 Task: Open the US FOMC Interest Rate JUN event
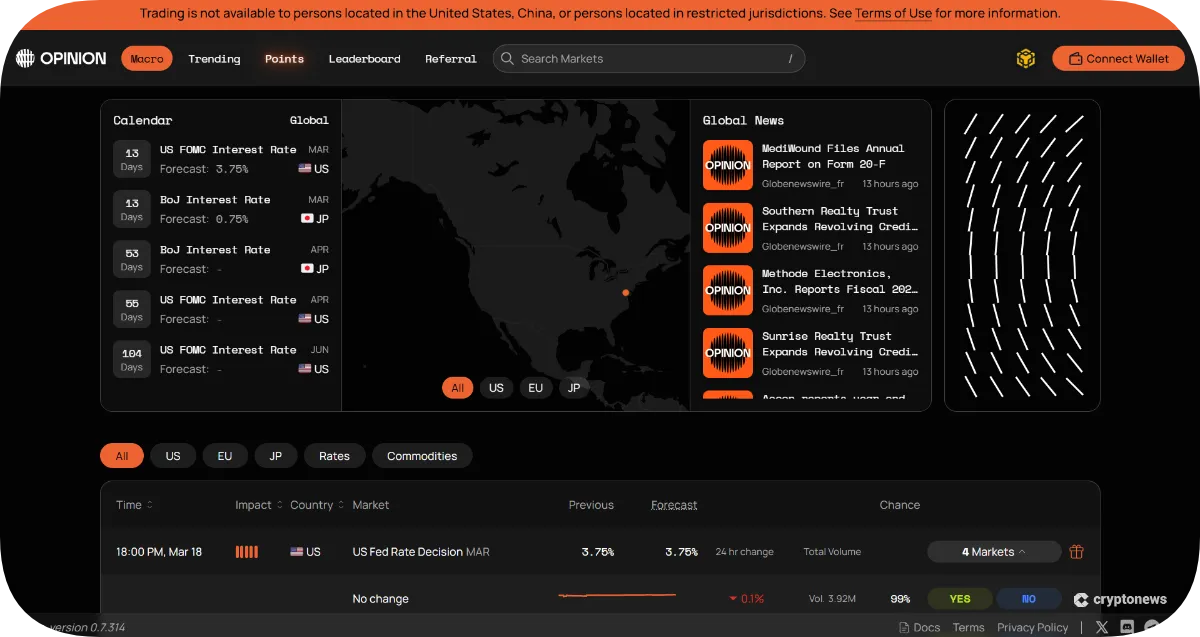221,359
